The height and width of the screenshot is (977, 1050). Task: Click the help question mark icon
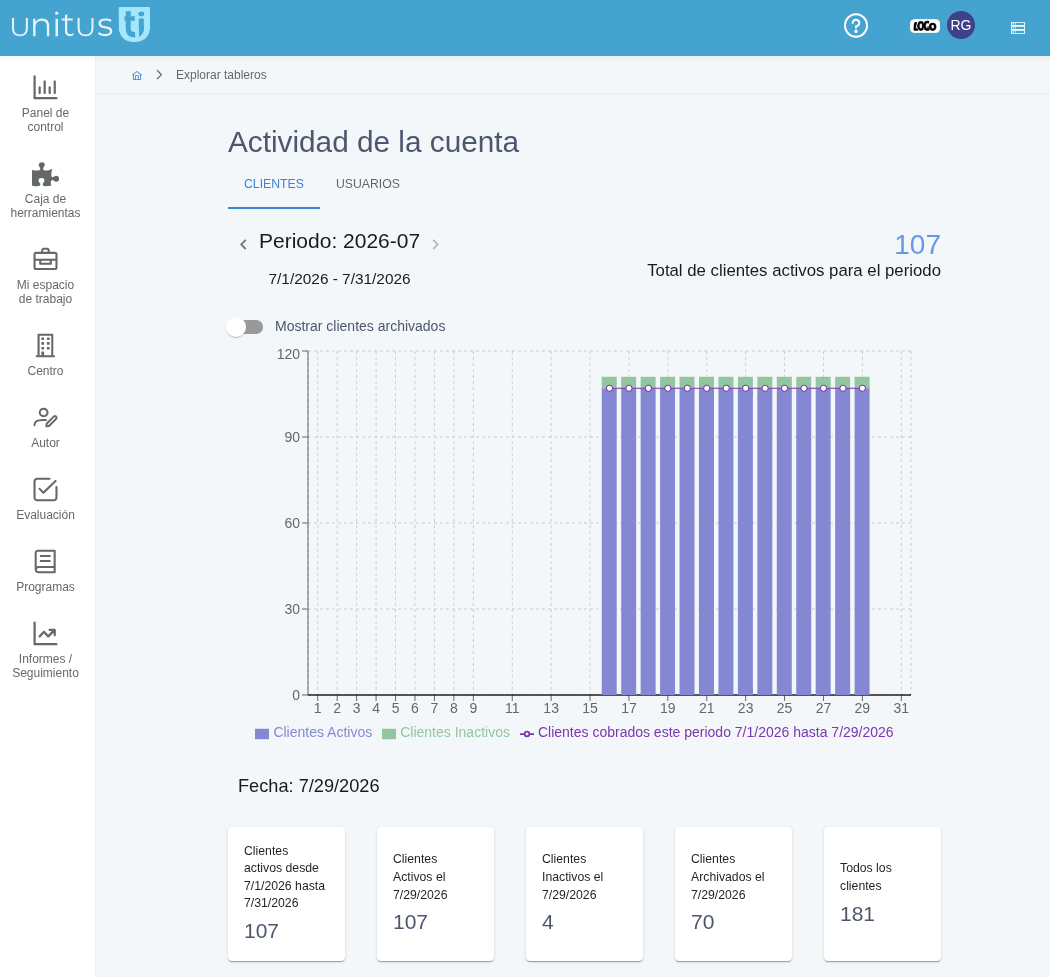click(855, 26)
